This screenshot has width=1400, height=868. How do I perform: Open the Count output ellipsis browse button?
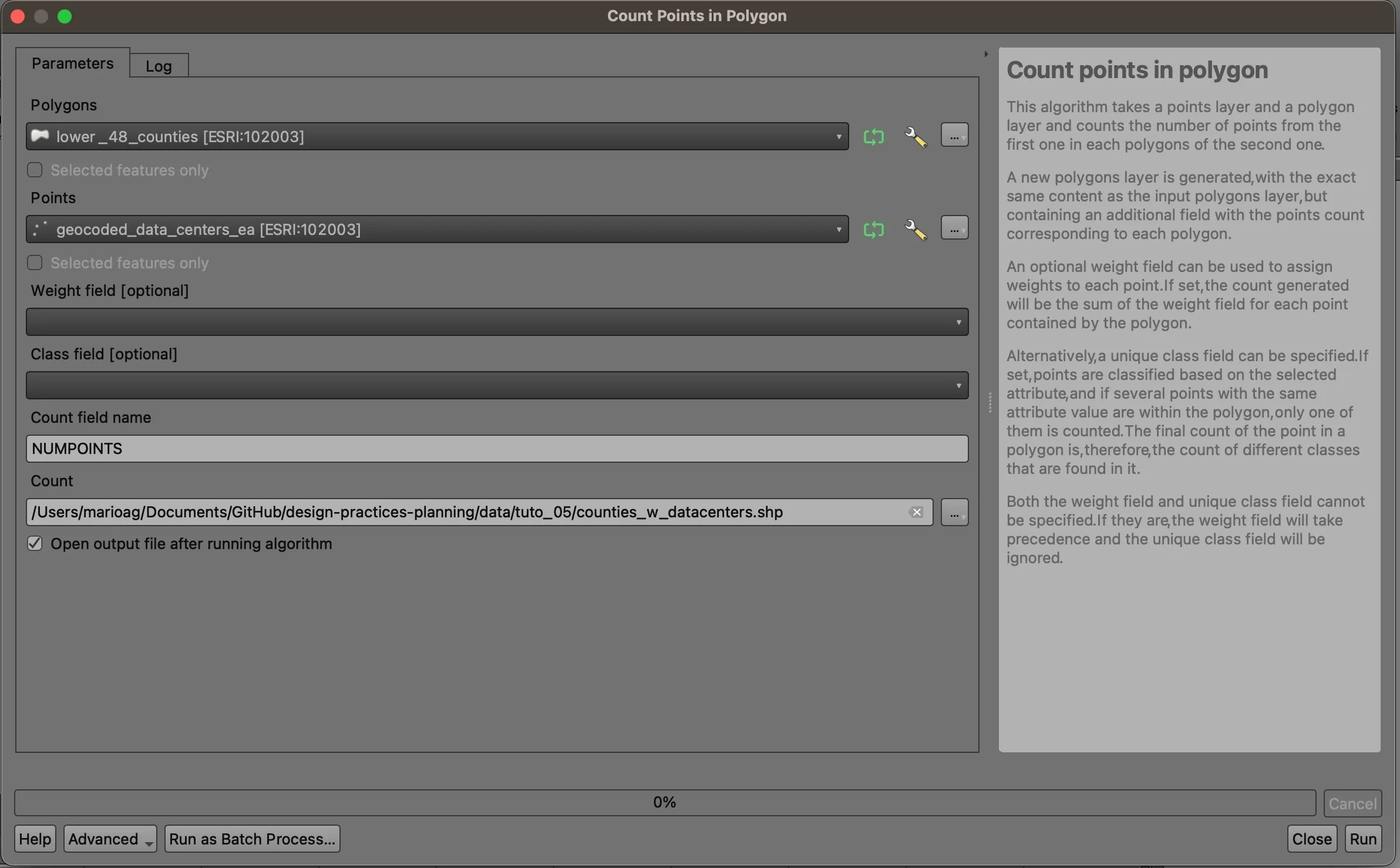point(954,513)
